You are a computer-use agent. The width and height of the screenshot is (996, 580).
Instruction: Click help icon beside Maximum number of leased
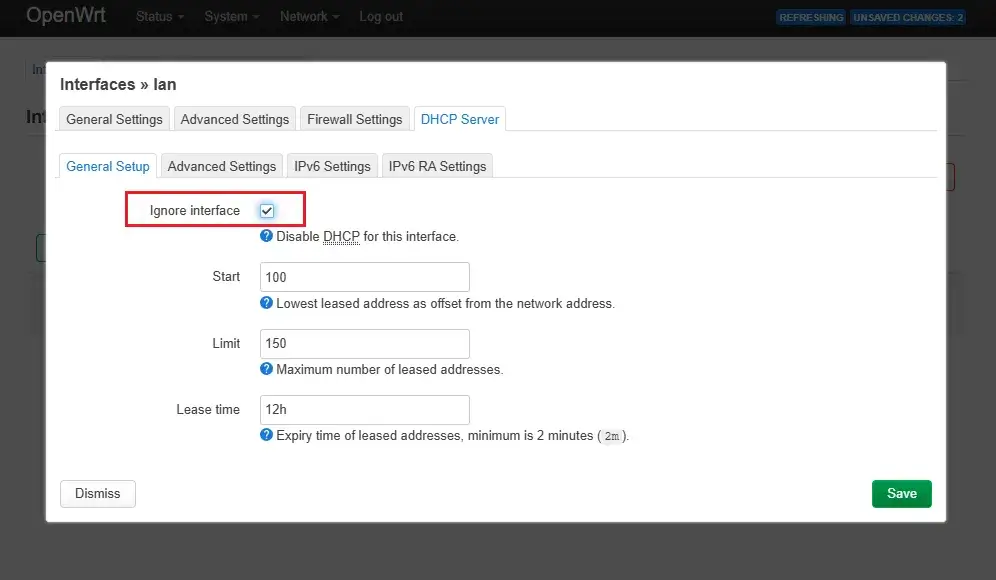point(266,369)
